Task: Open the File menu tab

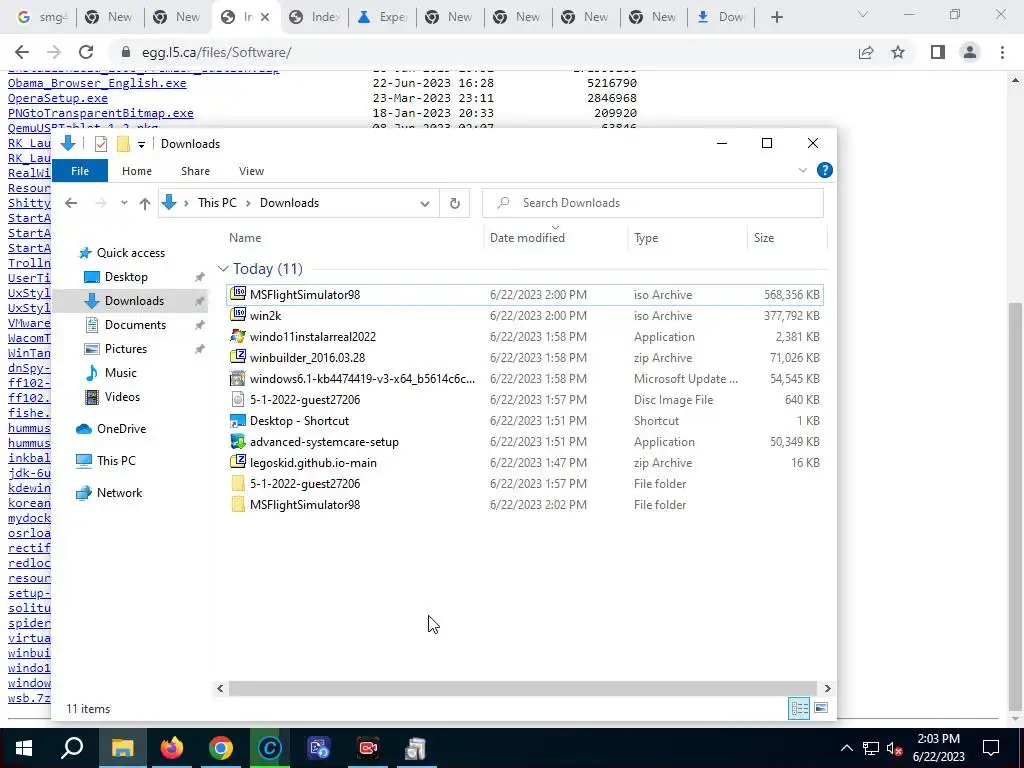Action: click(x=80, y=170)
